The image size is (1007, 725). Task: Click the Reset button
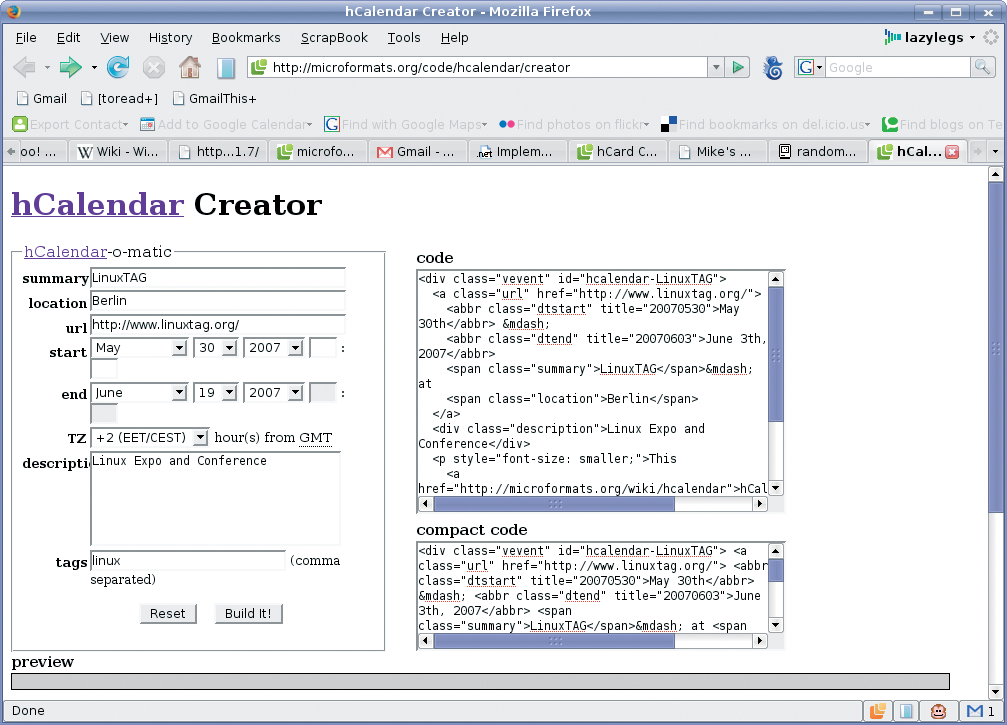pos(168,613)
